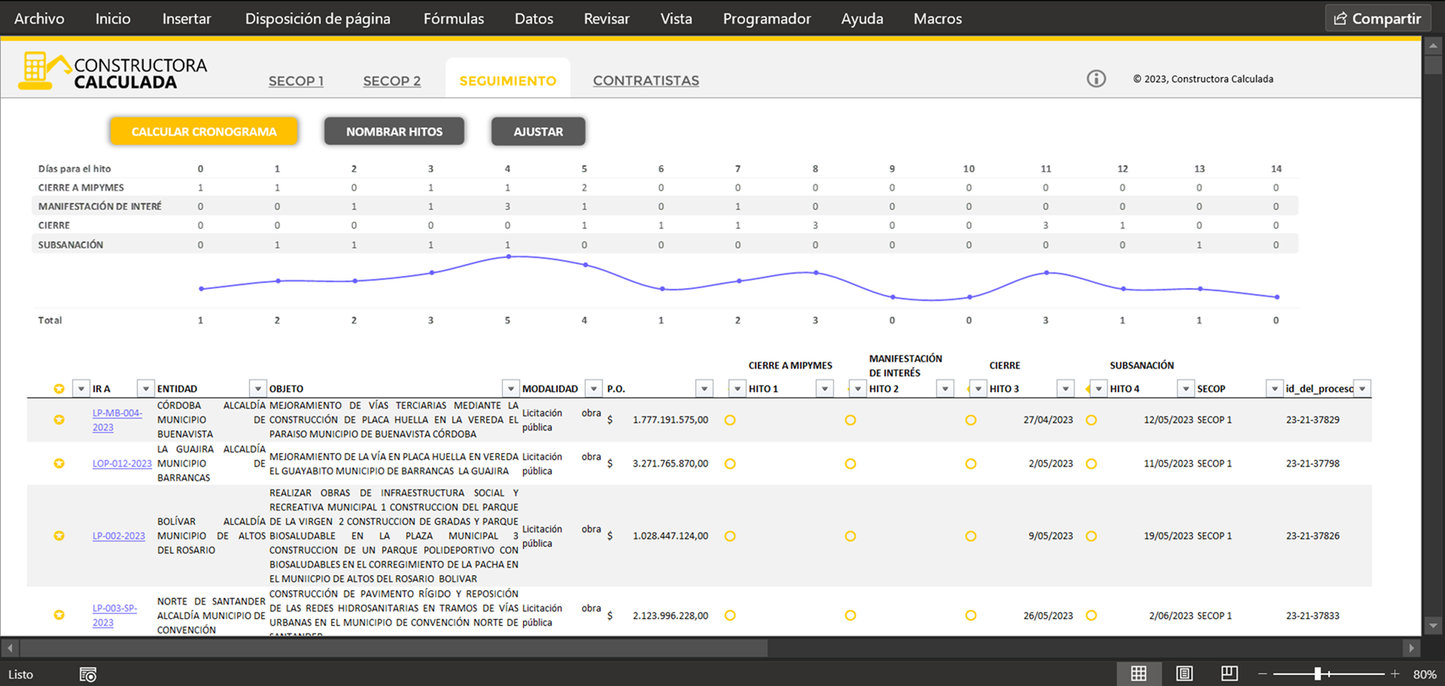
Task: Toggle the HITO 2 circle in the LOP-012-2023 row
Action: coord(850,464)
